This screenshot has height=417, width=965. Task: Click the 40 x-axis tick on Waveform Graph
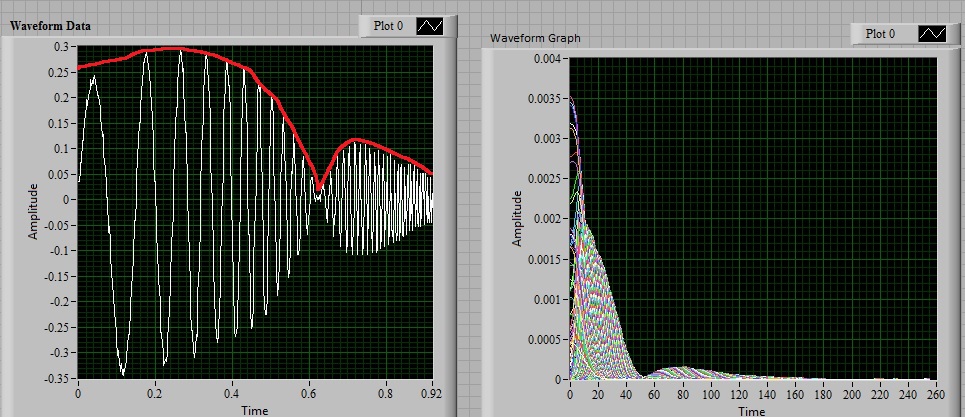626,394
